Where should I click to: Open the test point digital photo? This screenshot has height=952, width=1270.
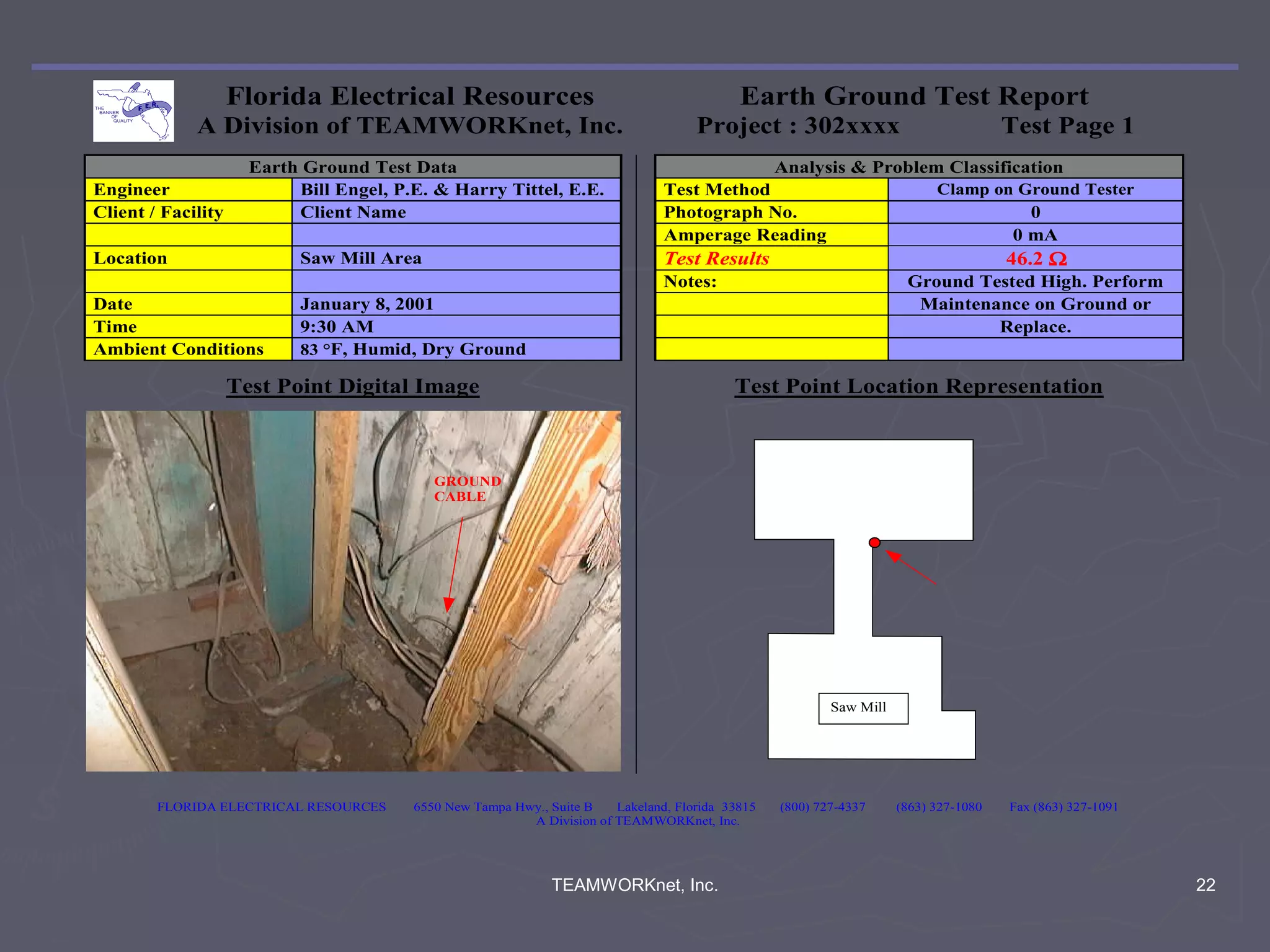tap(353, 591)
